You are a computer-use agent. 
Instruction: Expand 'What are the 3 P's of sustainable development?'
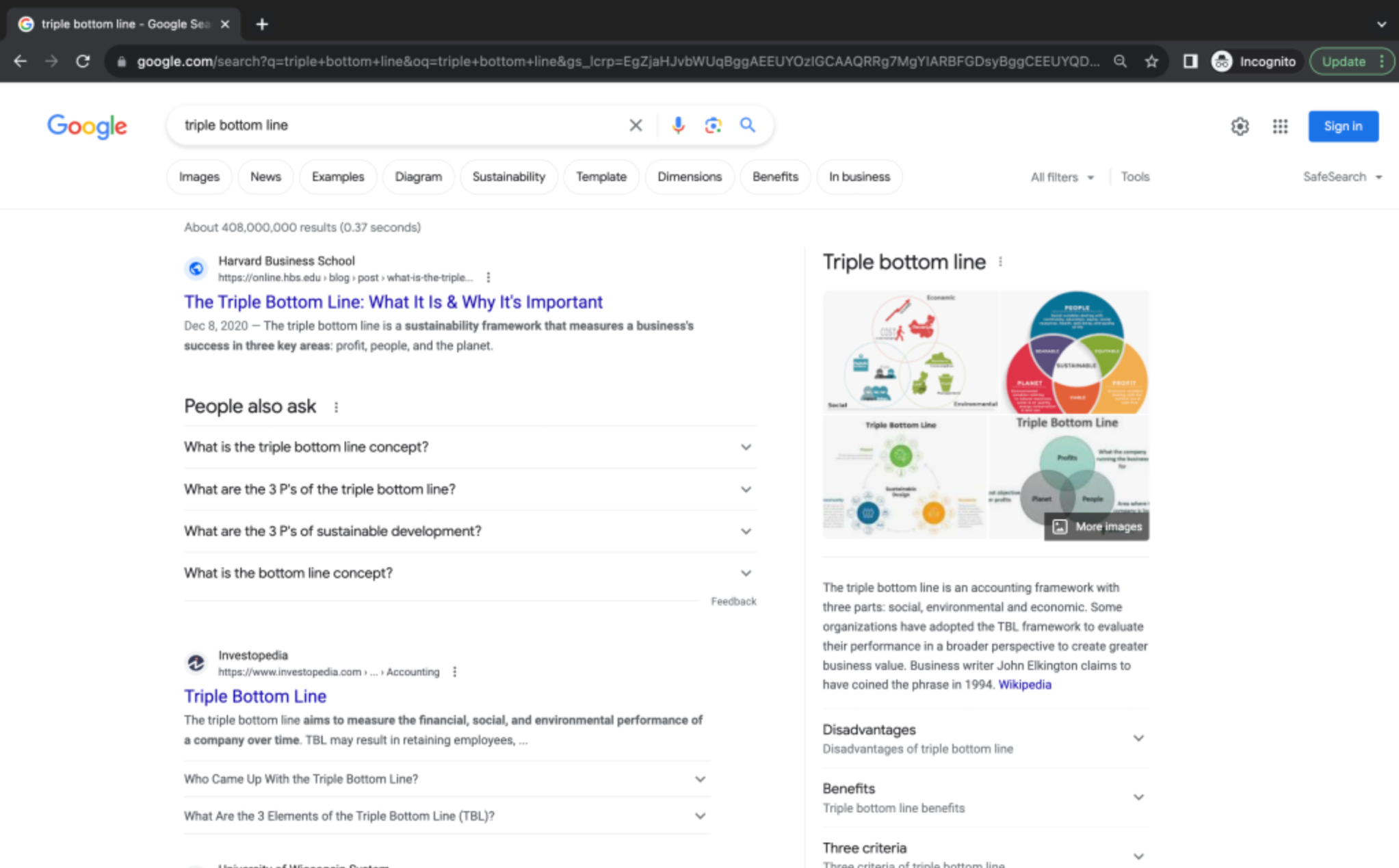470,531
